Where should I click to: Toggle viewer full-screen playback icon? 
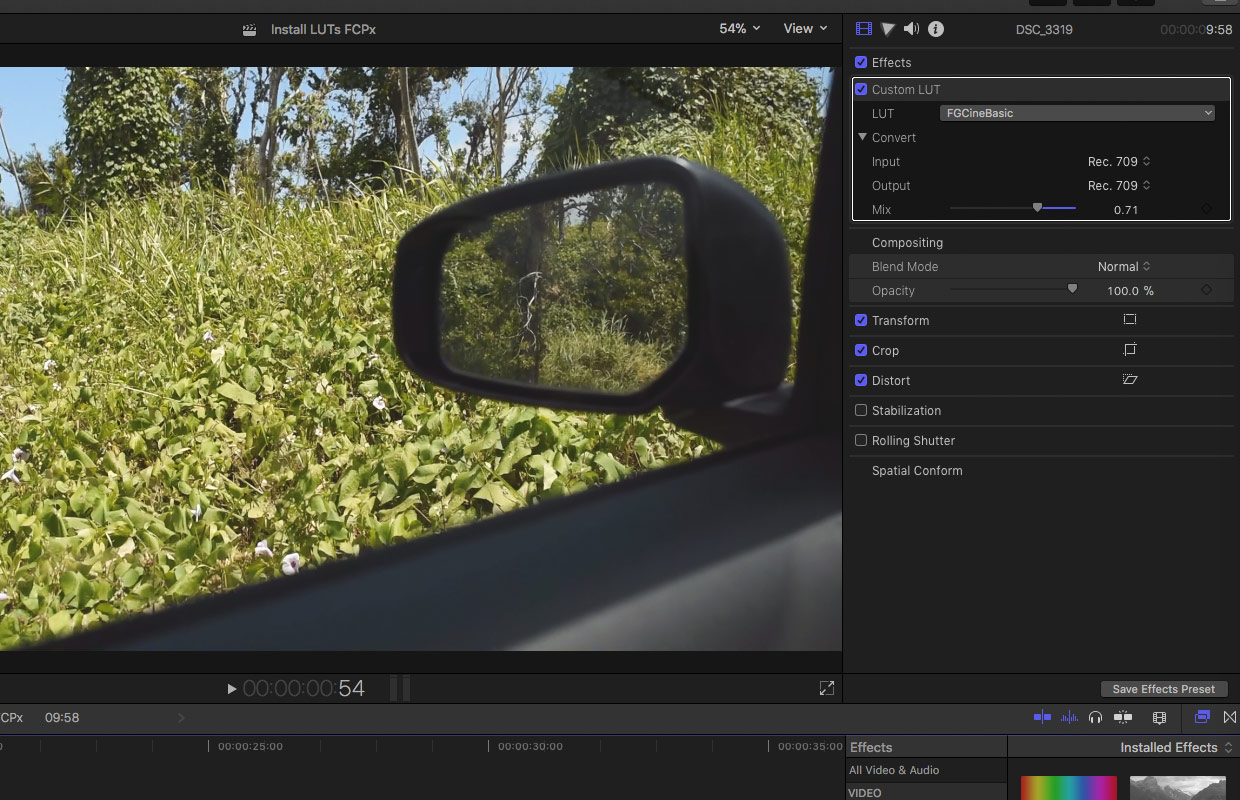[827, 688]
